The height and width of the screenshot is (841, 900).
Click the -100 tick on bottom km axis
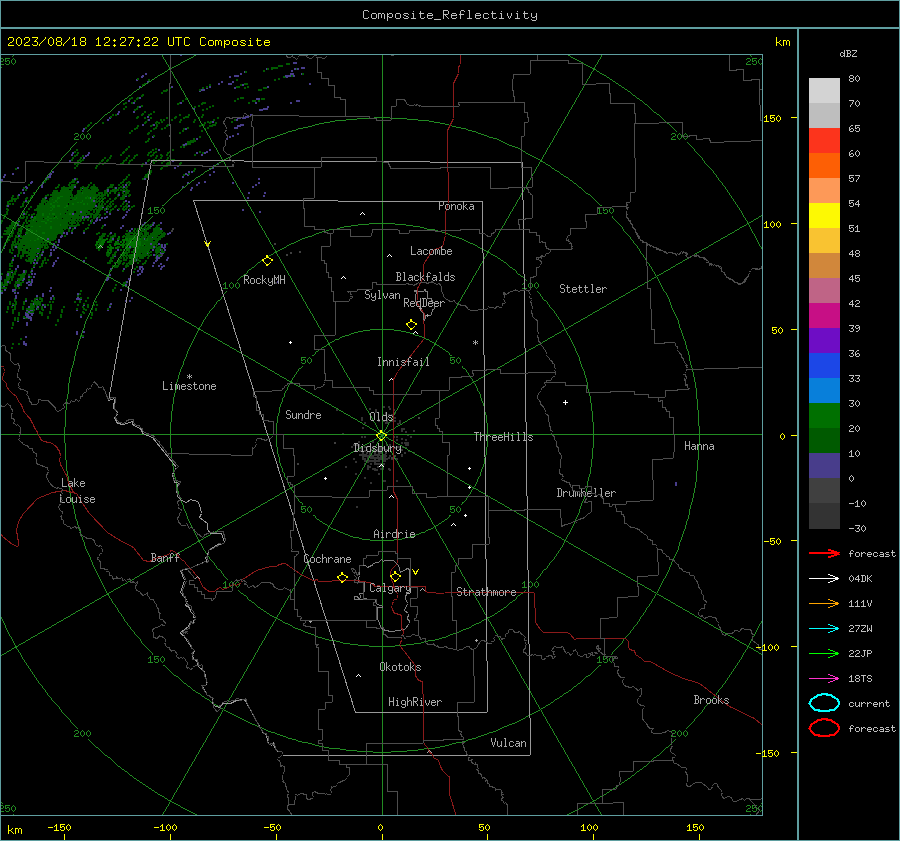coord(165,828)
